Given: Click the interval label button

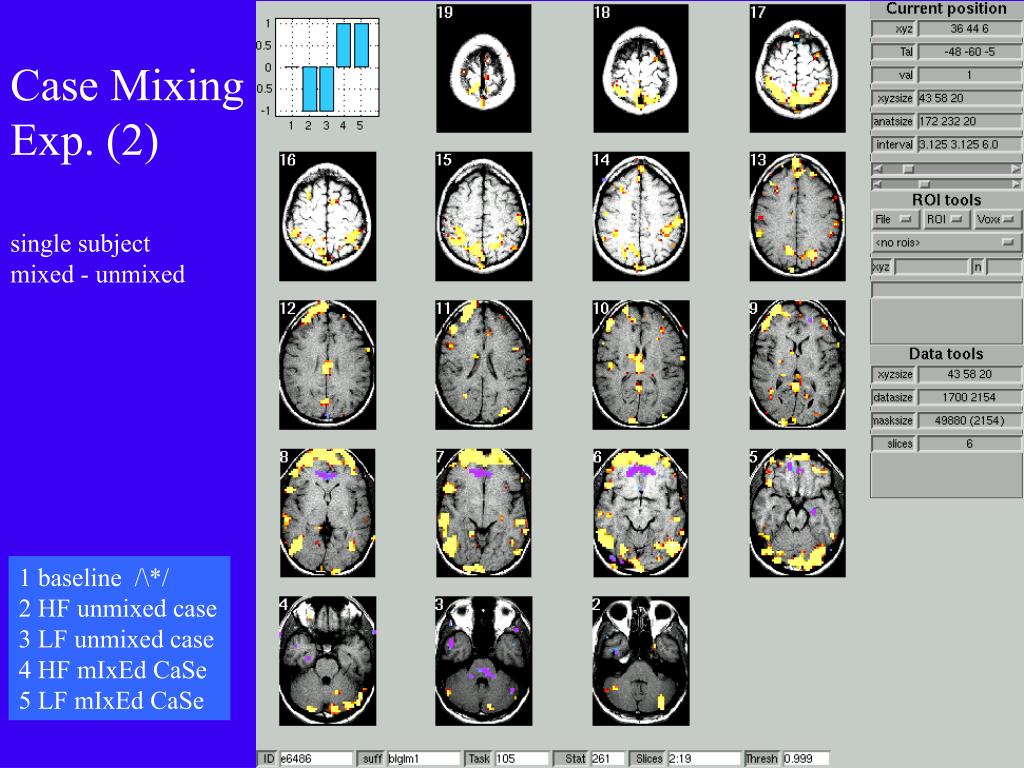Looking at the screenshot, I should (x=893, y=144).
